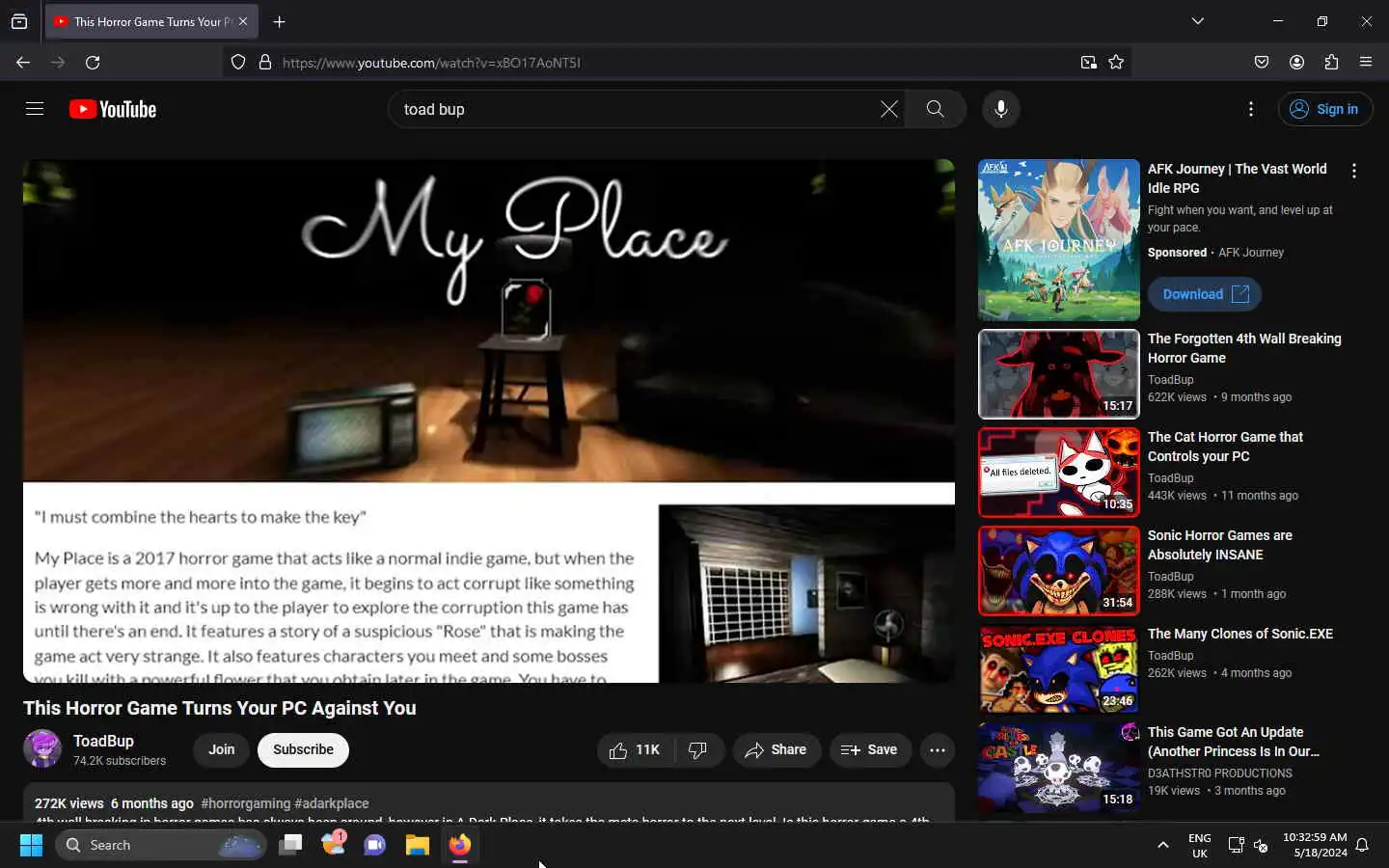Open tracking protection shield icon
The width and height of the screenshot is (1389, 868).
pos(238,63)
